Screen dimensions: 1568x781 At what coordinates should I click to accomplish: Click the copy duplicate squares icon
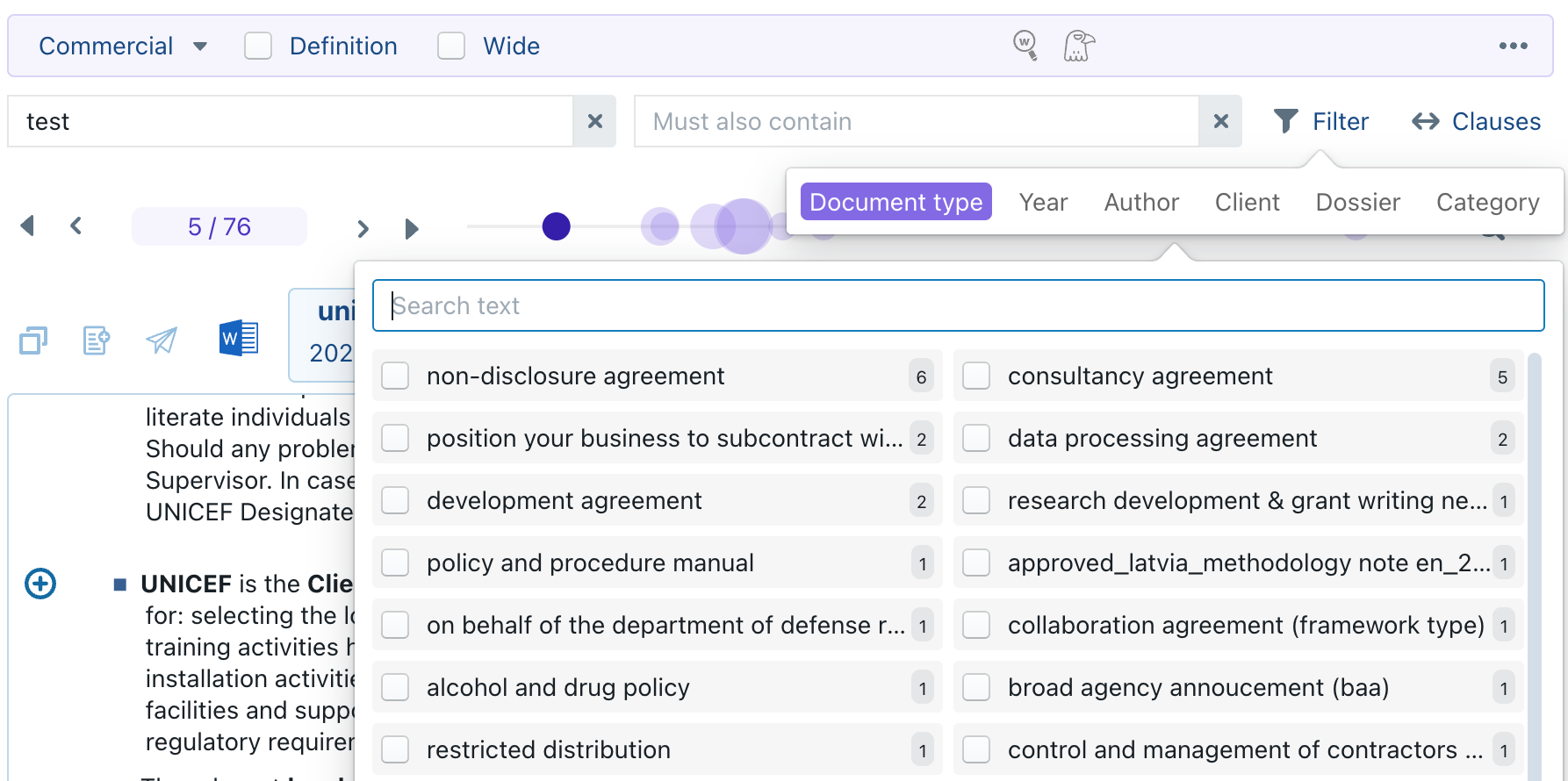pos(33,340)
